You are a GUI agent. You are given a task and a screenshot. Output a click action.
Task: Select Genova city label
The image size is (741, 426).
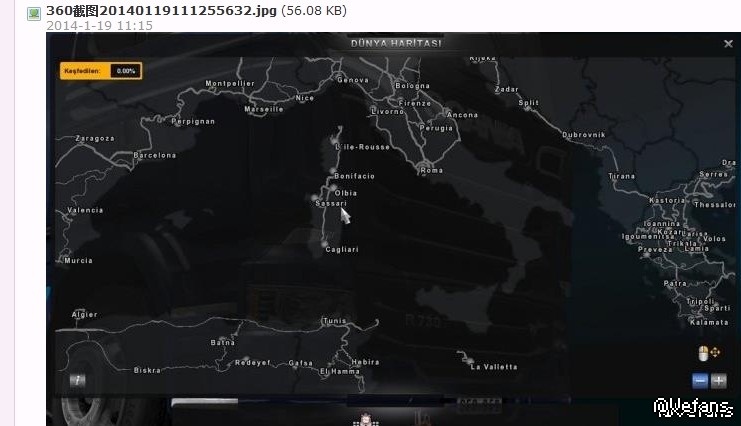[353, 80]
